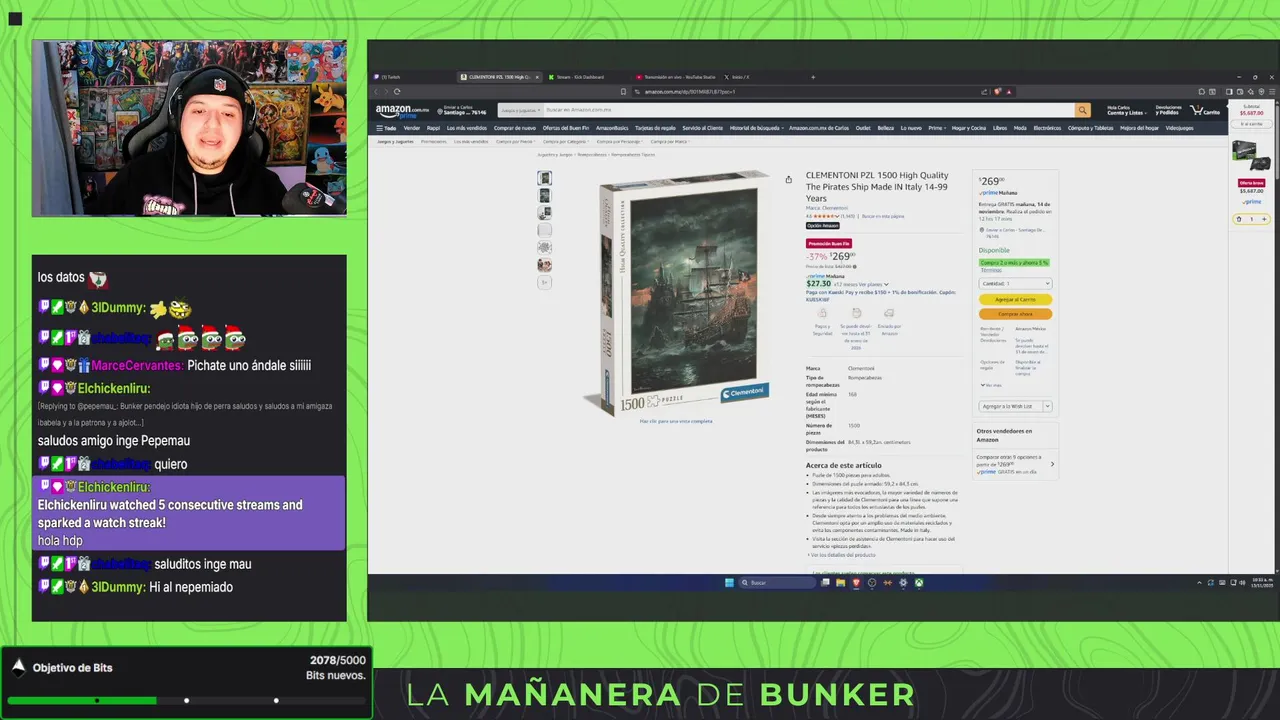Click the Bits goal progress bar

tap(187, 700)
